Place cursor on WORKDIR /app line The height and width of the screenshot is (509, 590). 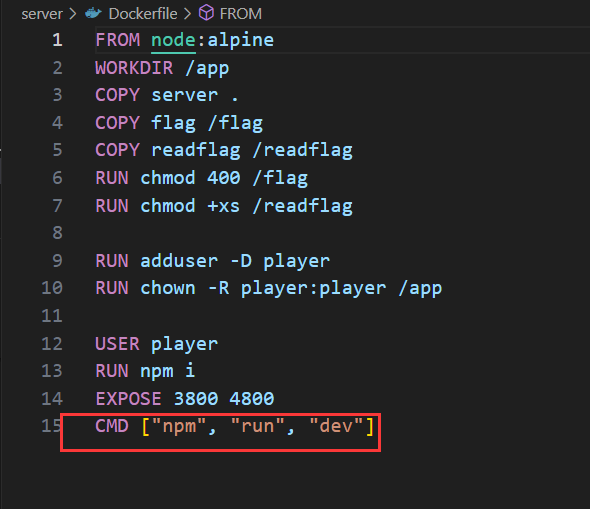[x=162, y=68]
